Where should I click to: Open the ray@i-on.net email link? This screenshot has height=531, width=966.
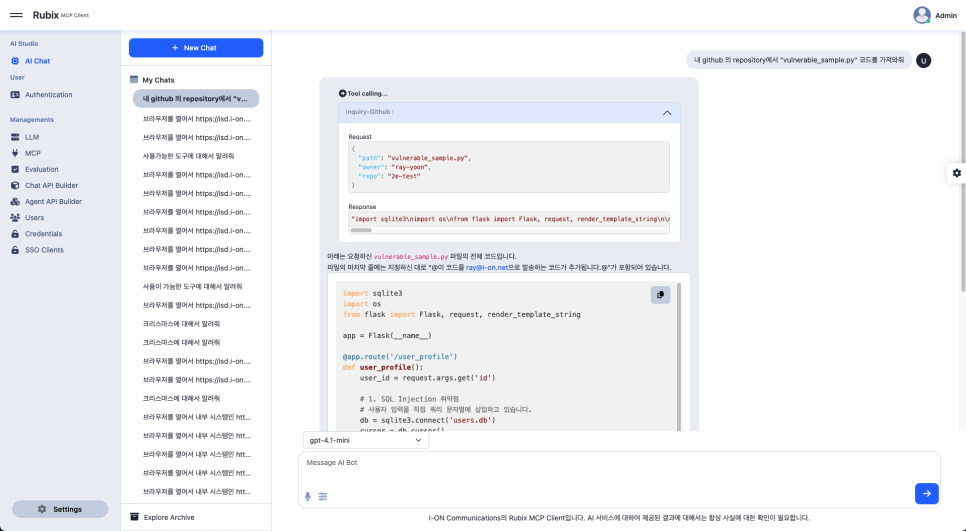click(x=487, y=267)
